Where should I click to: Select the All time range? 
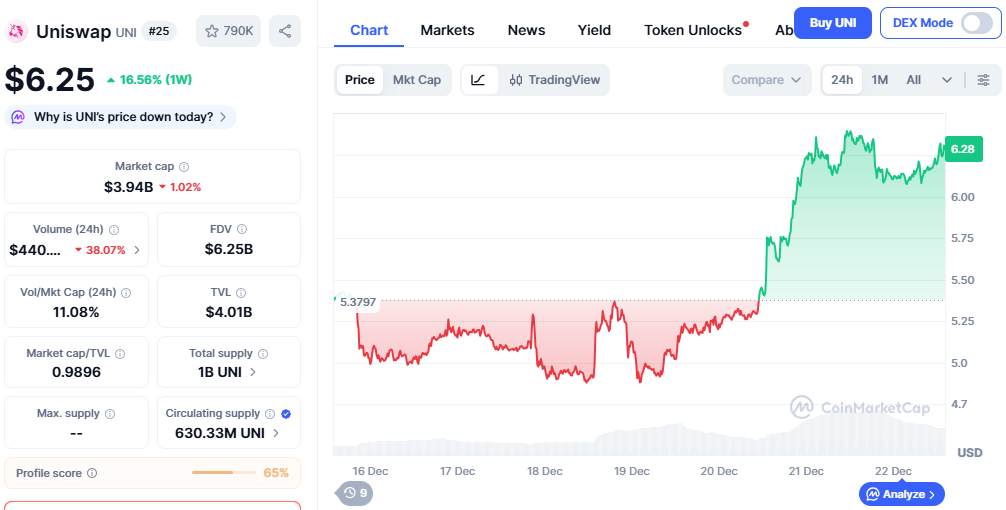pyautogui.click(x=914, y=80)
